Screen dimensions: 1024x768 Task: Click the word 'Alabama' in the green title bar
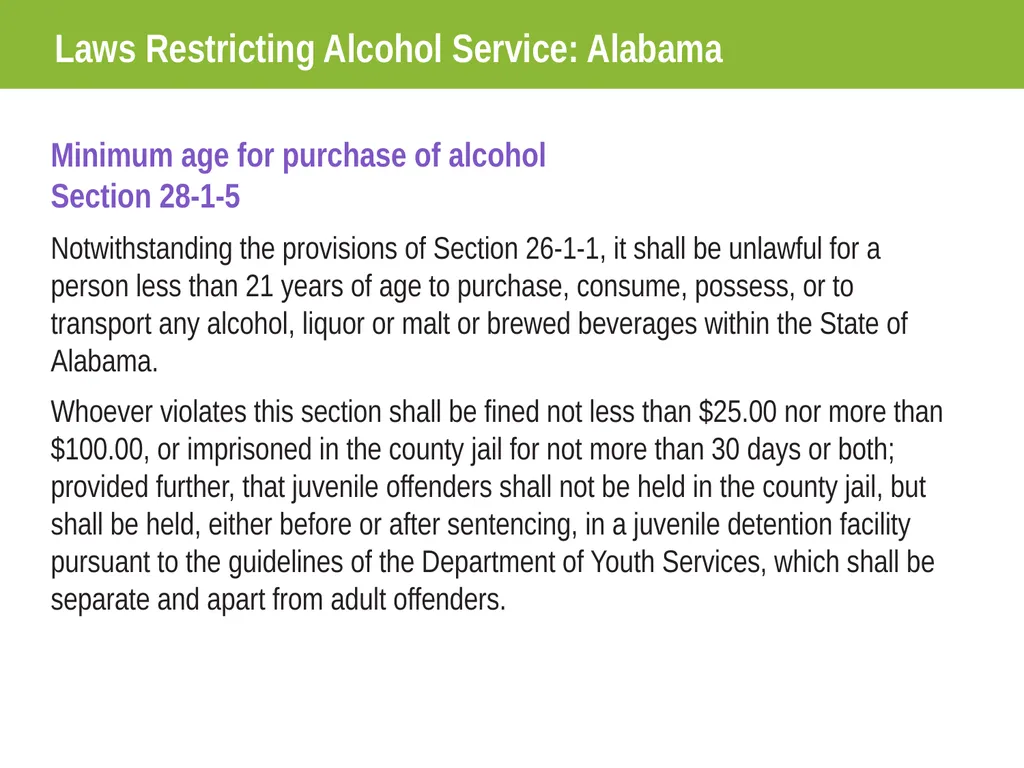click(654, 50)
